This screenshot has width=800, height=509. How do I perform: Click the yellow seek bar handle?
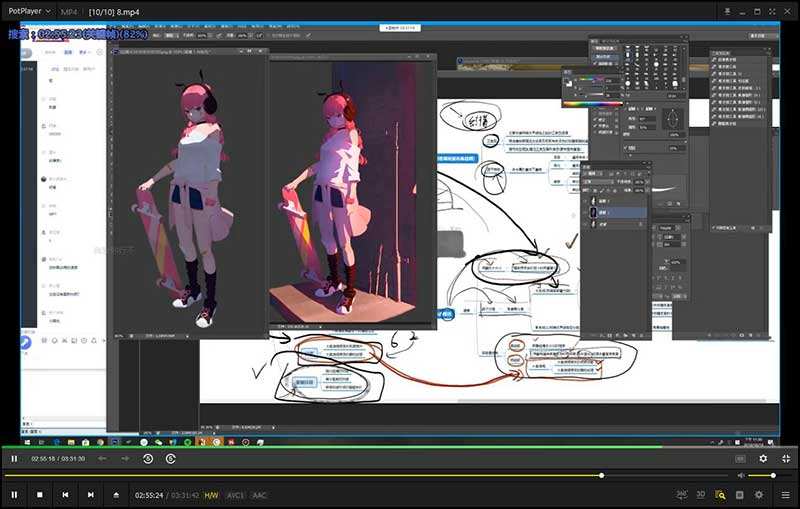[x=601, y=476]
